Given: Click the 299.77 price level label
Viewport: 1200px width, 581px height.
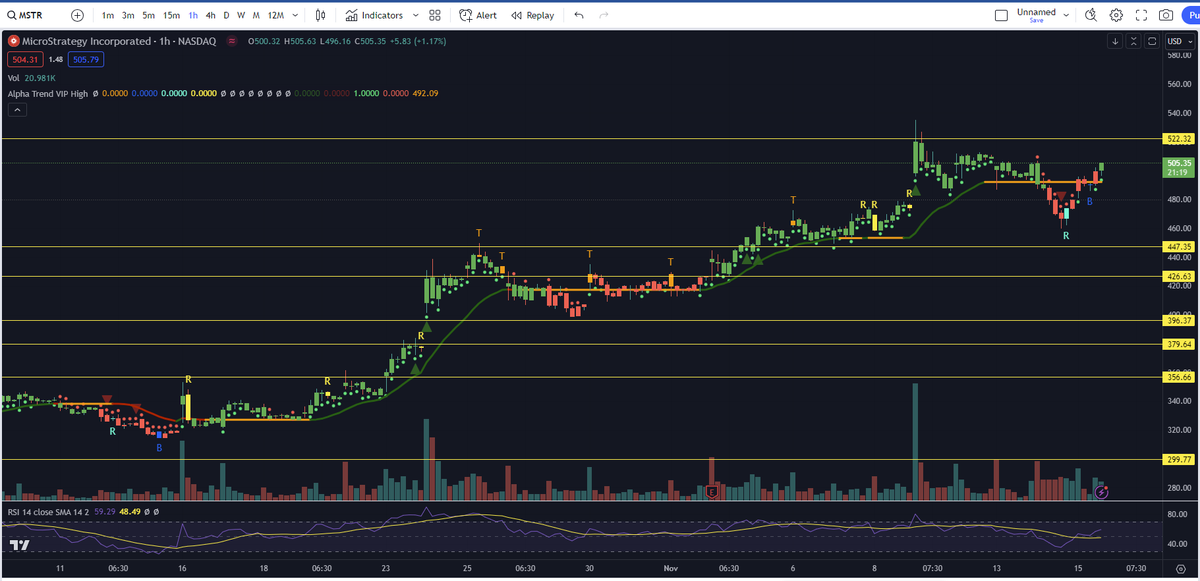Looking at the screenshot, I should coord(1179,460).
